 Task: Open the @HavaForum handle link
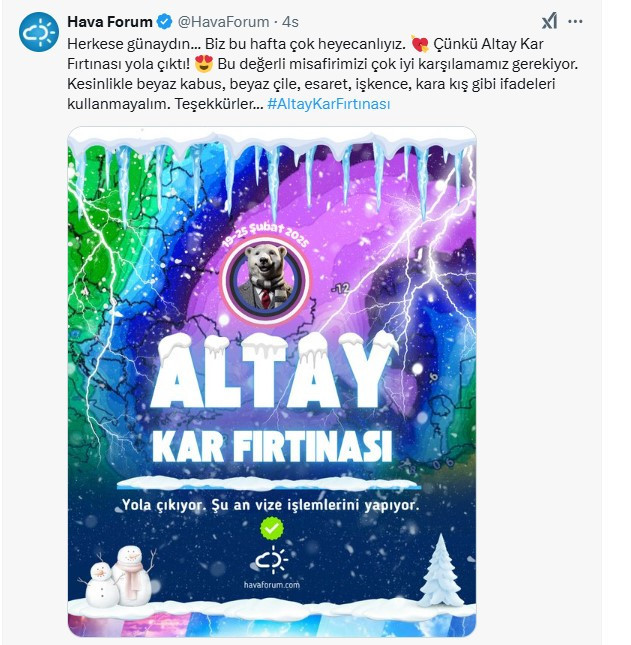(223, 22)
